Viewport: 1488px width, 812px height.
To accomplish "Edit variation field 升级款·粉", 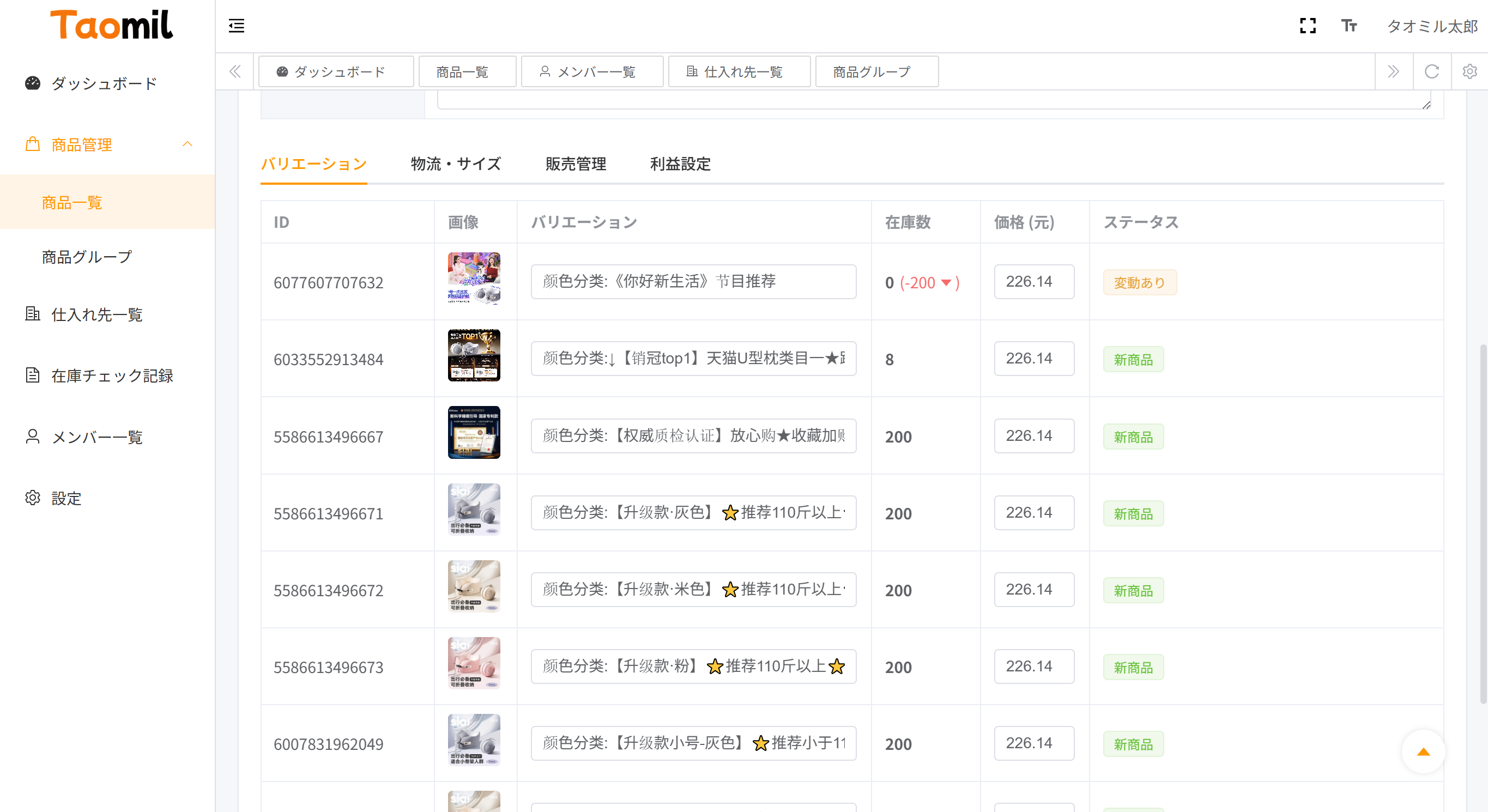I will pyautogui.click(x=693, y=666).
